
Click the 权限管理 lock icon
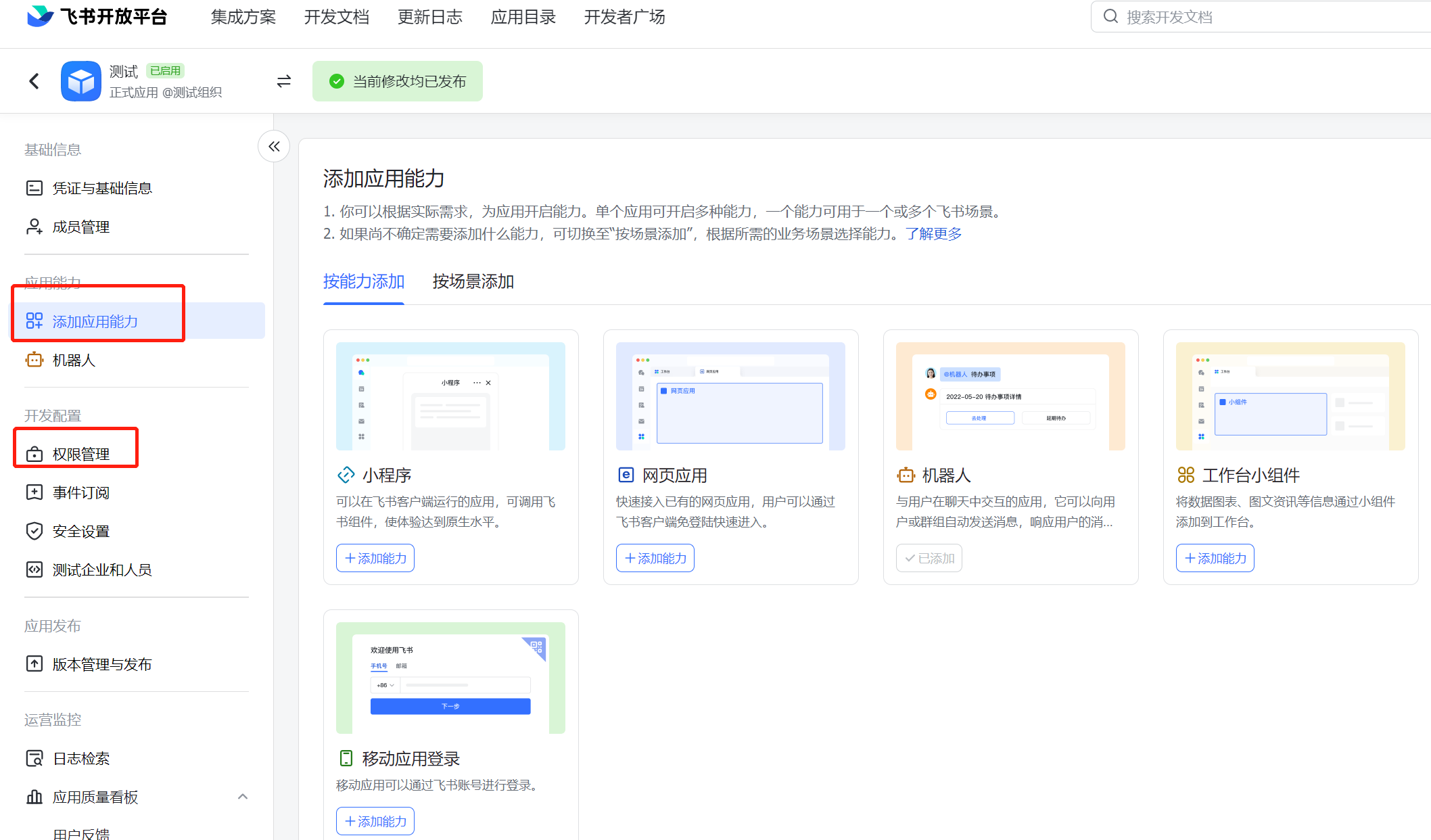(x=34, y=454)
